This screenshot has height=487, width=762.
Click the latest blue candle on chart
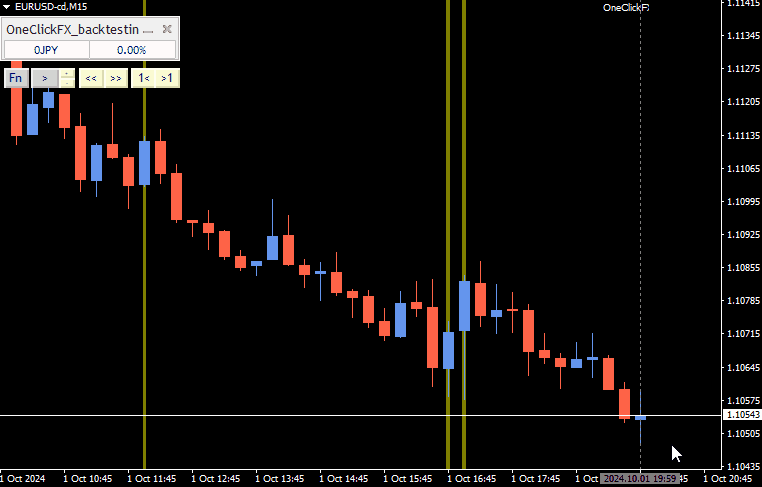pyautogui.click(x=640, y=417)
